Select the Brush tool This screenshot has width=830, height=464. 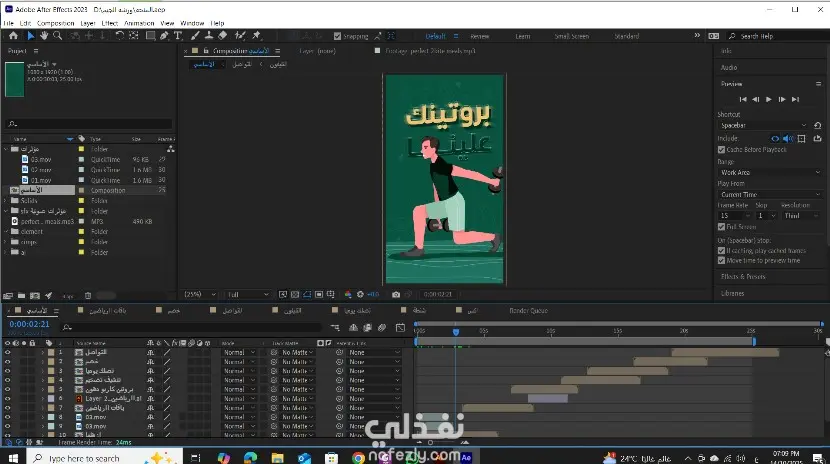tap(195, 35)
